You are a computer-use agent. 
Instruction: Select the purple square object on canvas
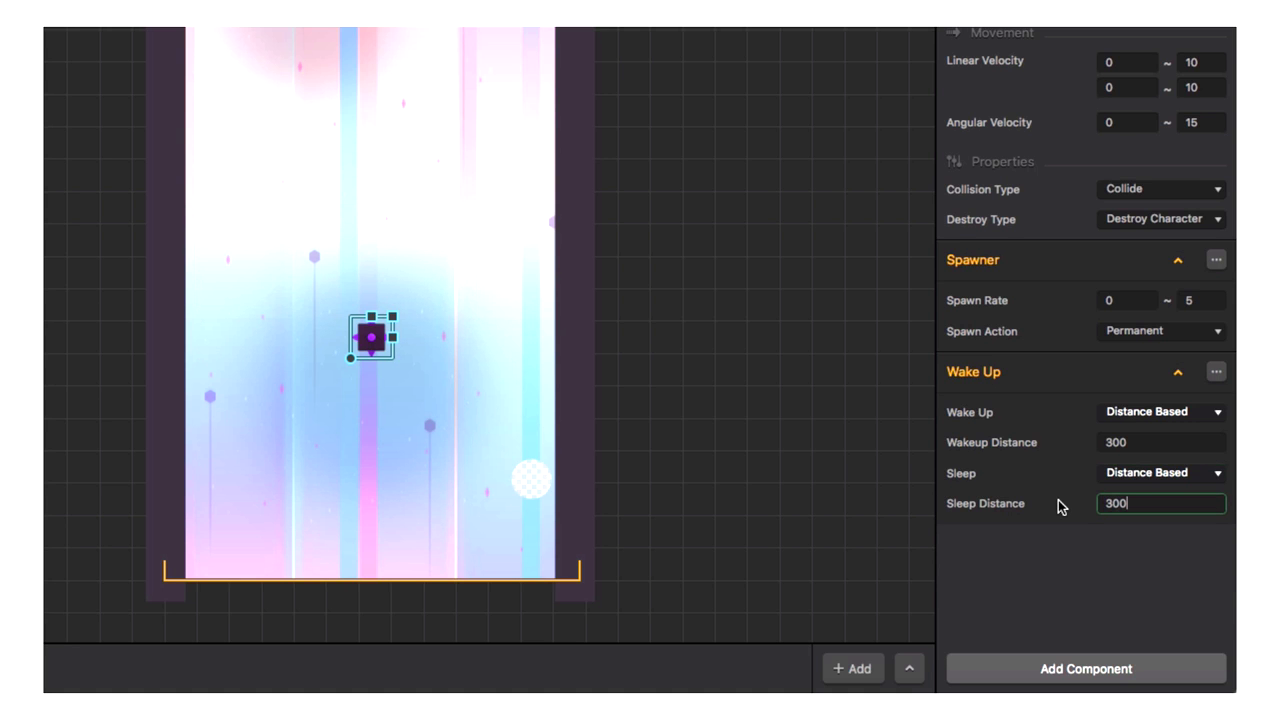tap(371, 337)
